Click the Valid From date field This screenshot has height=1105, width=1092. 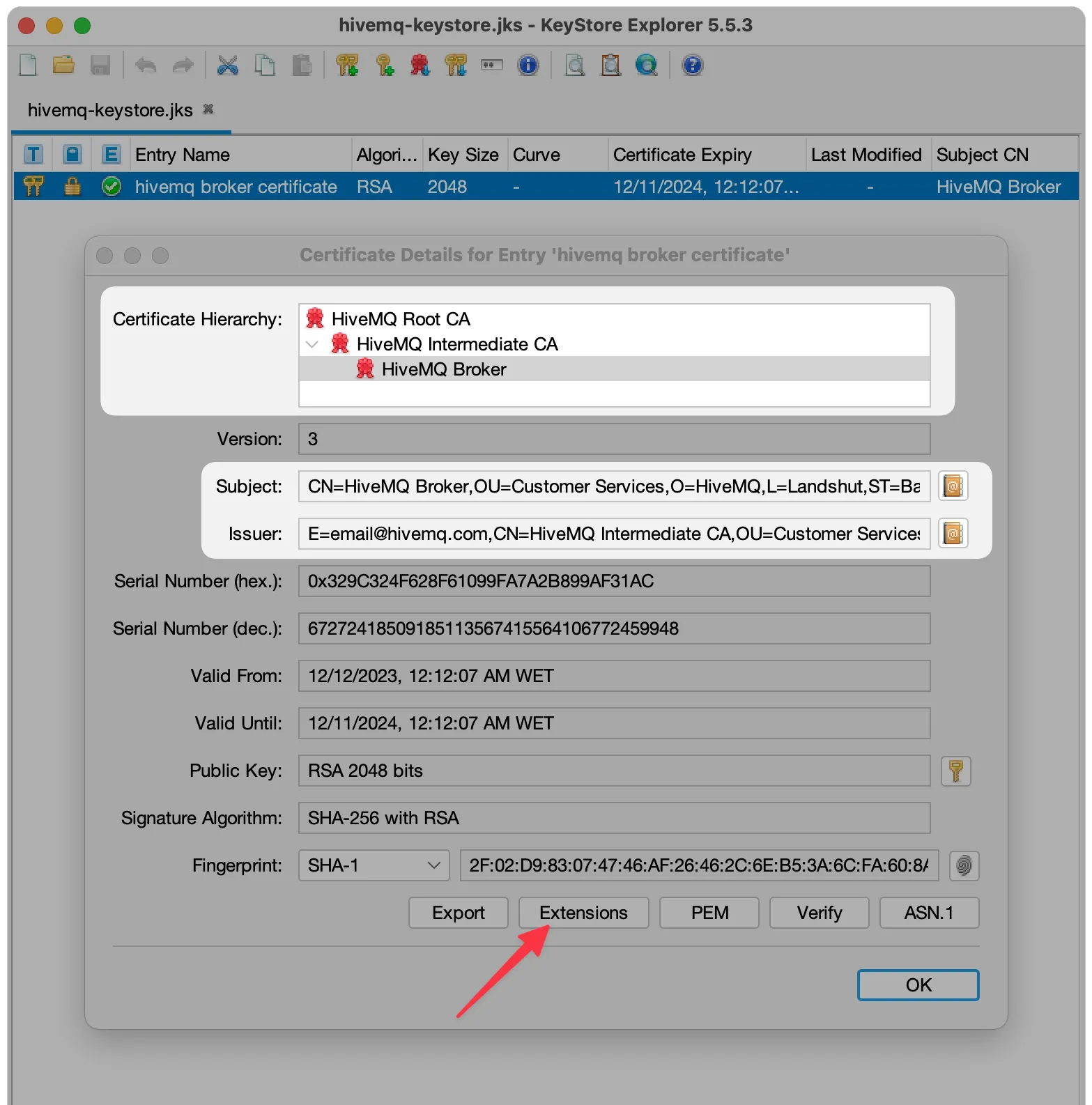(614, 676)
